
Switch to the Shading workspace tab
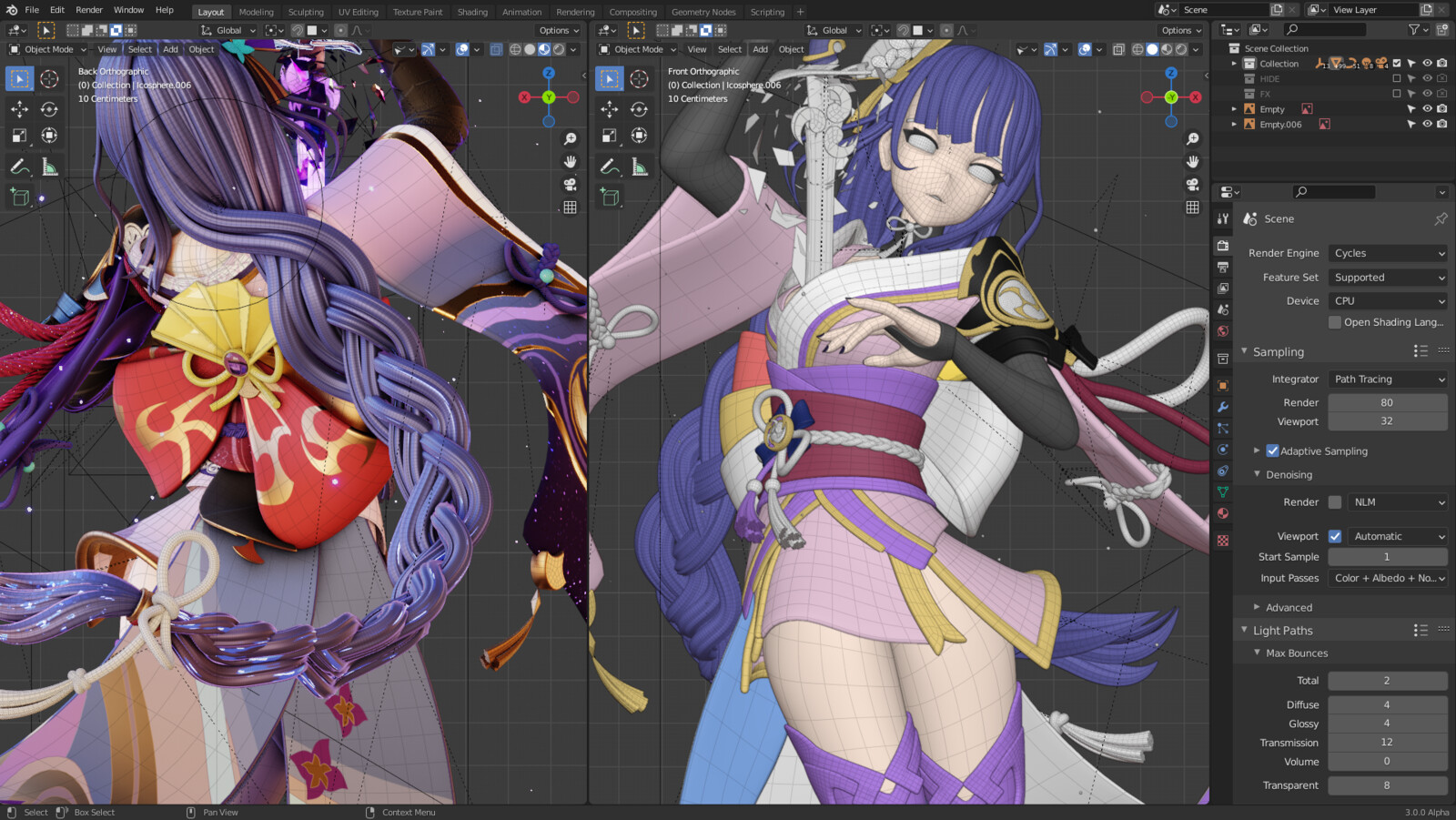pos(472,12)
